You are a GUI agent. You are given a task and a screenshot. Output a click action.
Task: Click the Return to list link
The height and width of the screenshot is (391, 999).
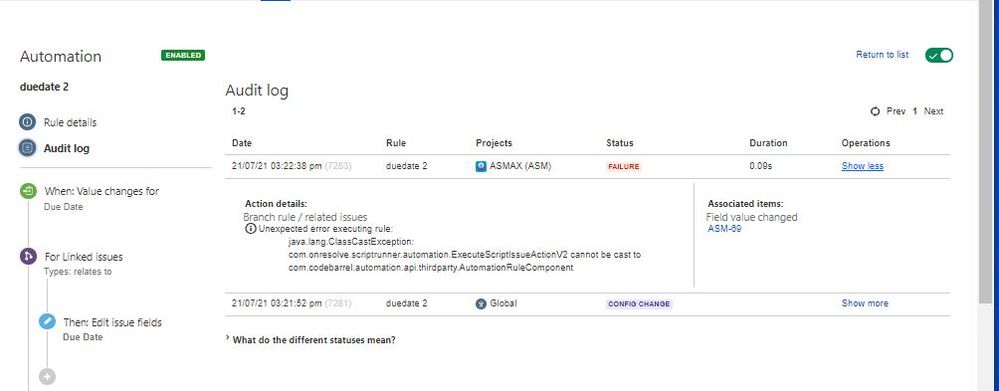pos(882,55)
